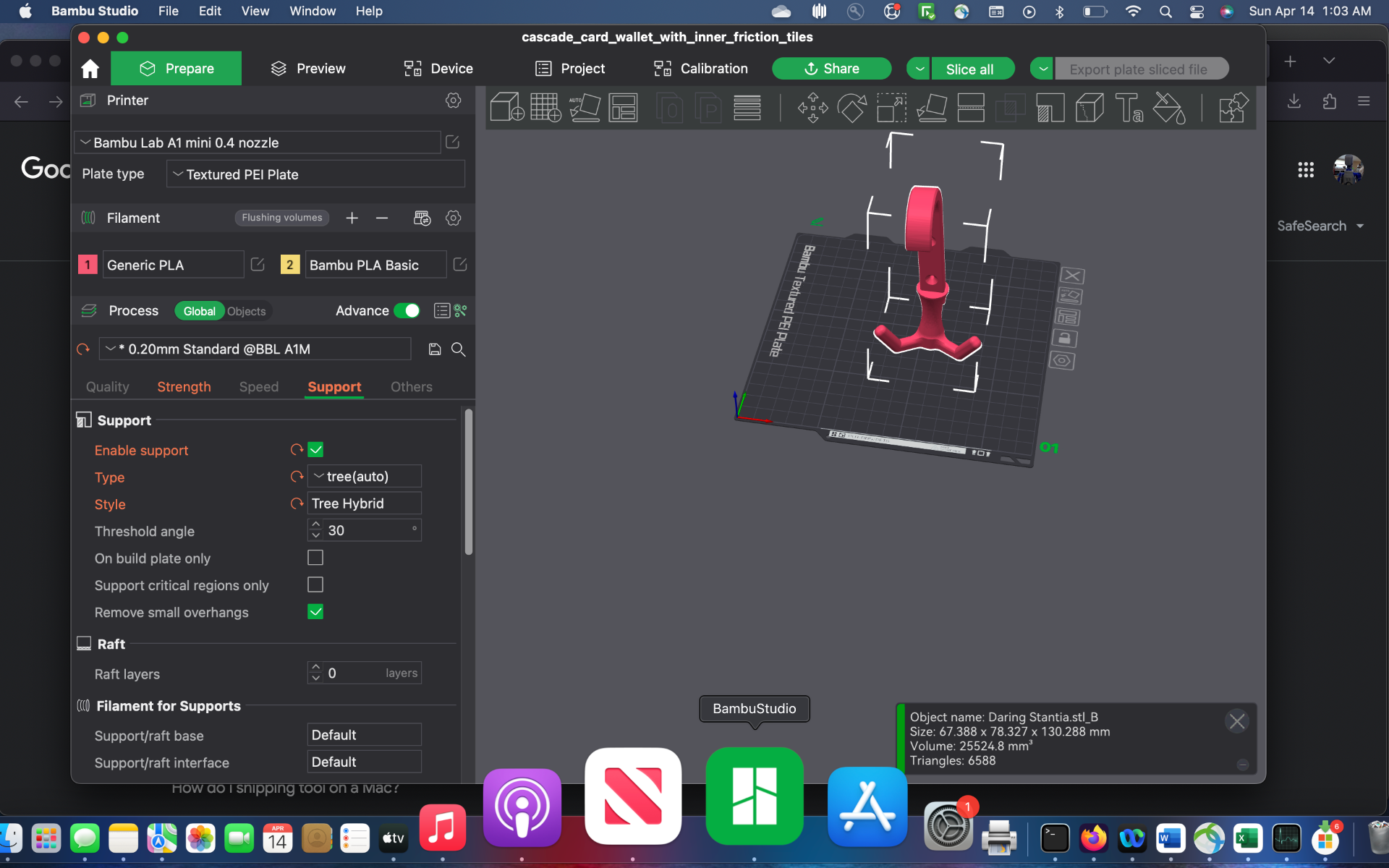Screen dimensions: 1389x868
Task: Toggle the Advance switch off
Action: point(407,310)
